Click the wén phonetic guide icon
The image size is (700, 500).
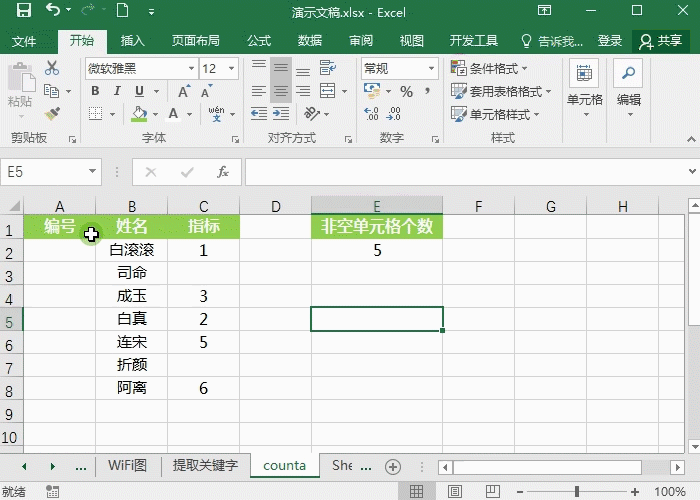point(217,114)
